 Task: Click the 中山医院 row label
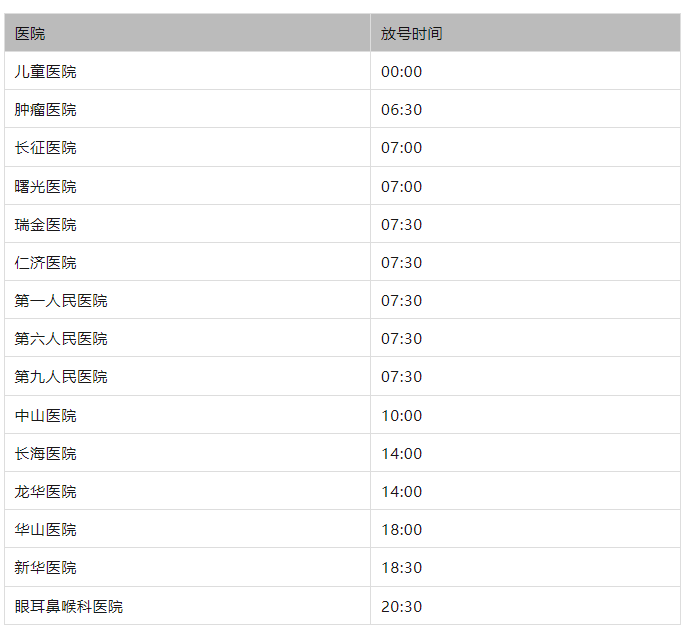coord(46,416)
